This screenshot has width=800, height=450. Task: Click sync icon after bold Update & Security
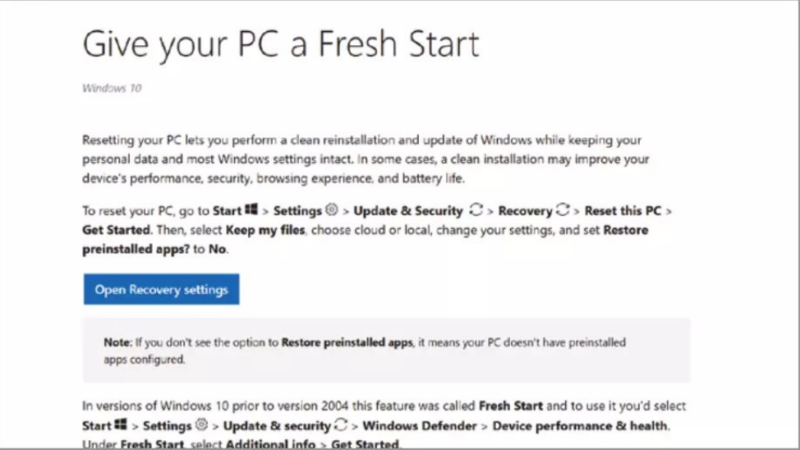[476, 211]
